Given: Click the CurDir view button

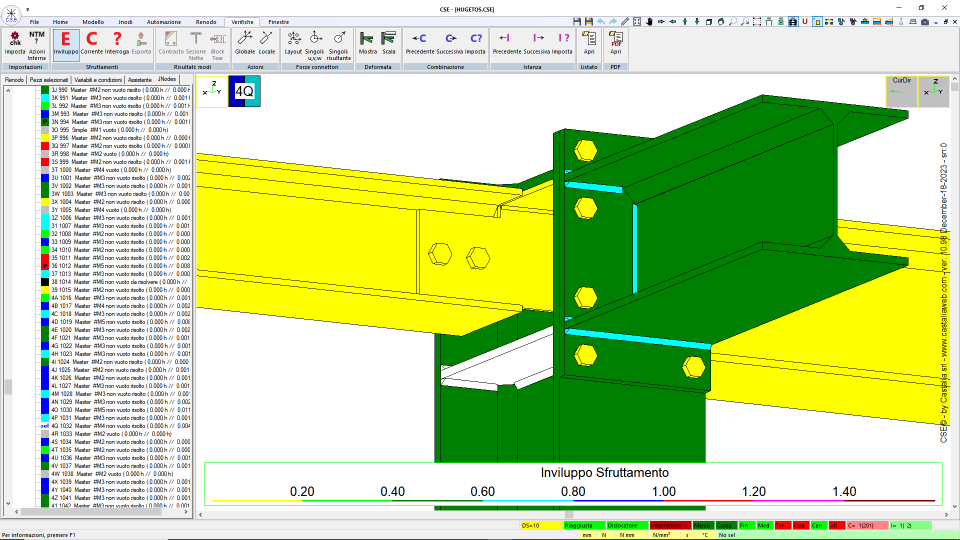Looking at the screenshot, I should pyautogui.click(x=901, y=91).
